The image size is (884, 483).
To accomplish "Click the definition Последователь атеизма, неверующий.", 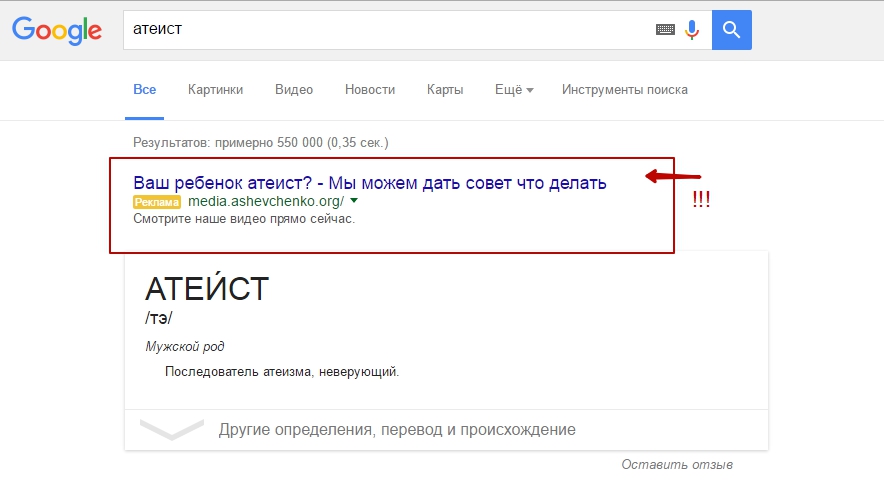I will [282, 372].
